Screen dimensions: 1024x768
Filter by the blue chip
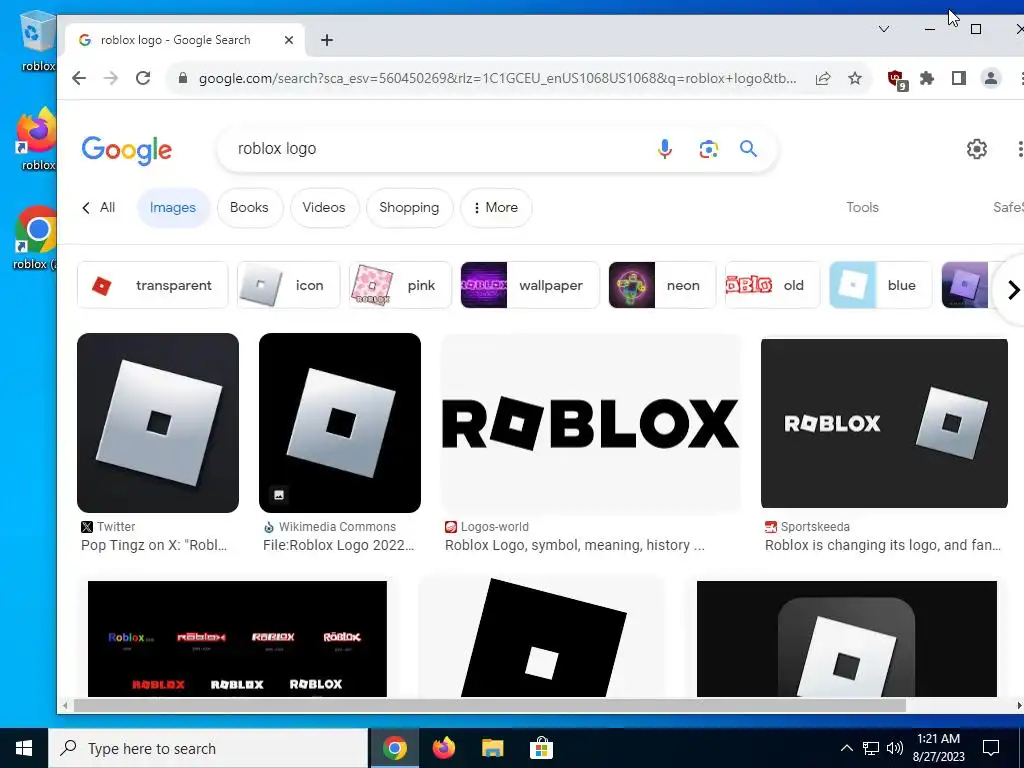[881, 285]
